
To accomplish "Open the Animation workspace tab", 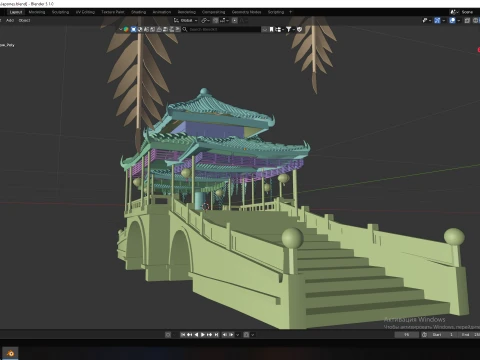I will click(x=162, y=12).
